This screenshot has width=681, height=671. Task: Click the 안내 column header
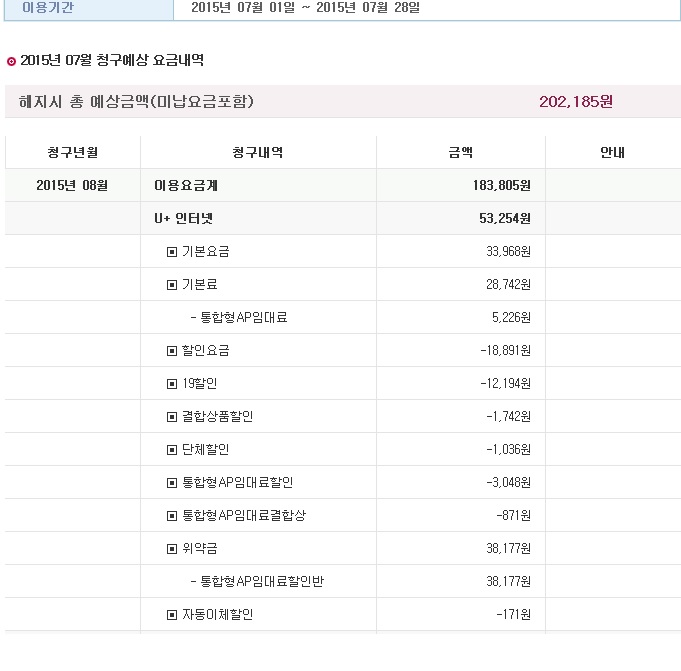coord(612,152)
